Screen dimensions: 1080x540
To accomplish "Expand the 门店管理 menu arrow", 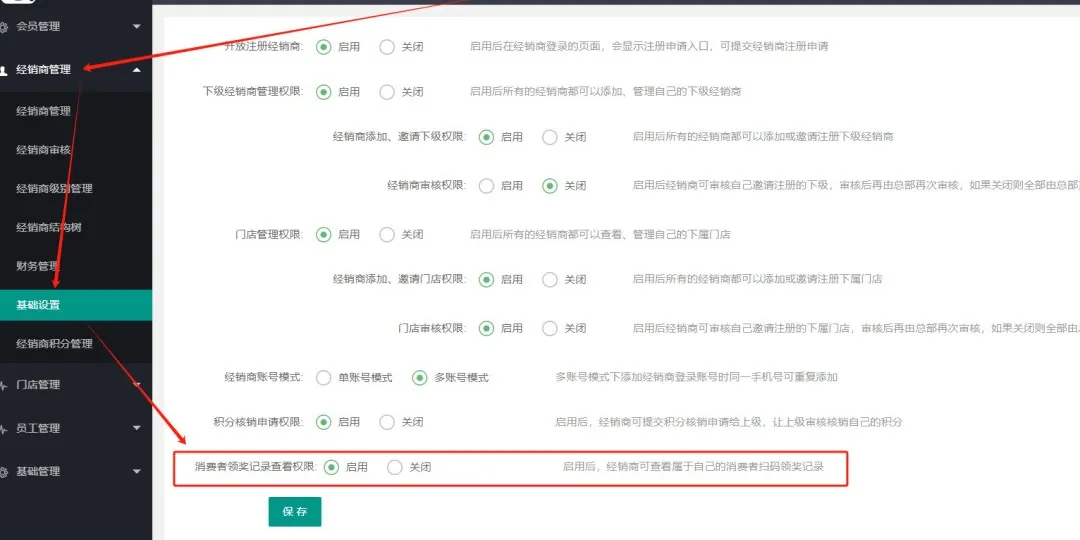I will pos(136,385).
